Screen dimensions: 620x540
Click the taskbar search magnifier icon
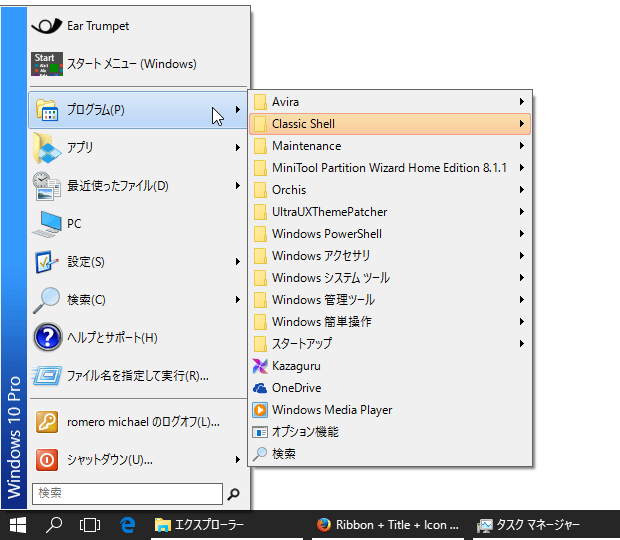point(54,525)
